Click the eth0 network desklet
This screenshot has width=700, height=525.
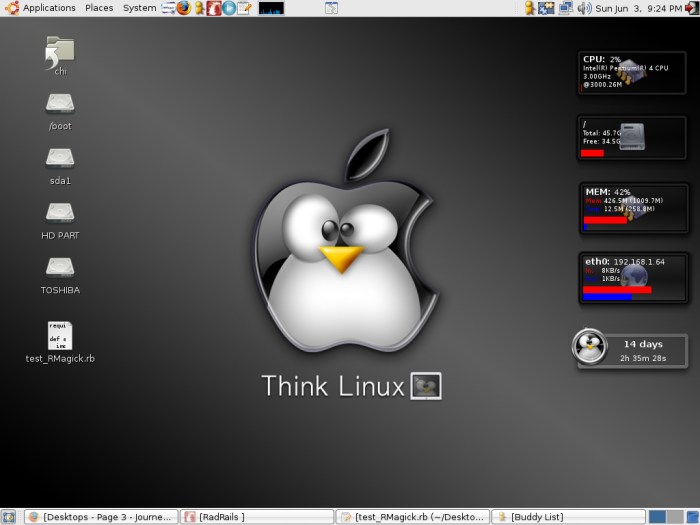633,279
